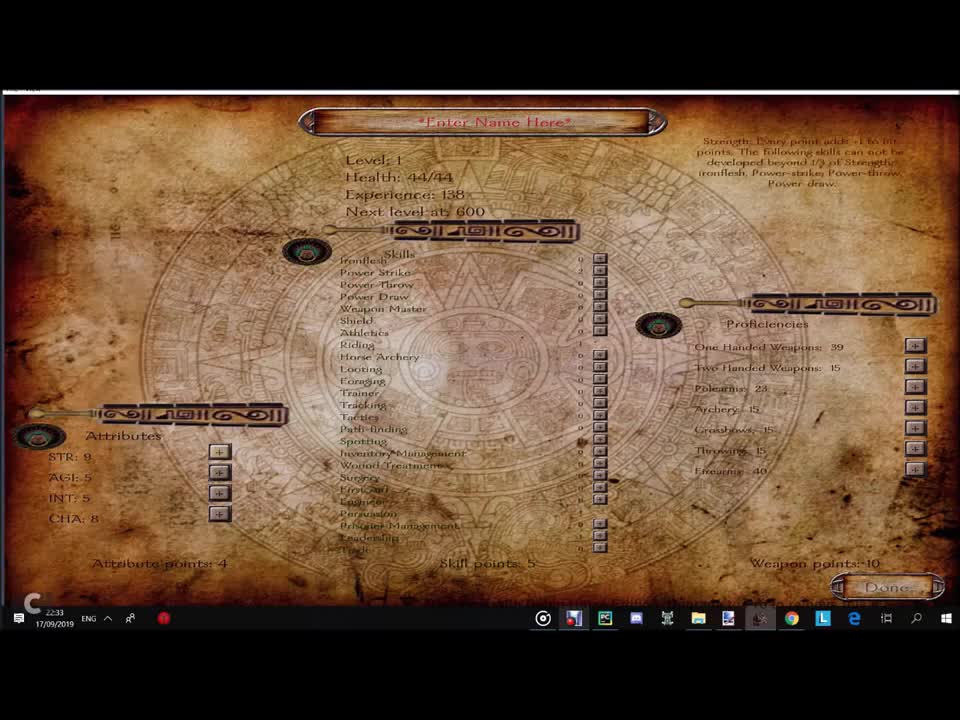Click the Skills seal emblem icon
Screen dimensions: 960x720
point(307,252)
